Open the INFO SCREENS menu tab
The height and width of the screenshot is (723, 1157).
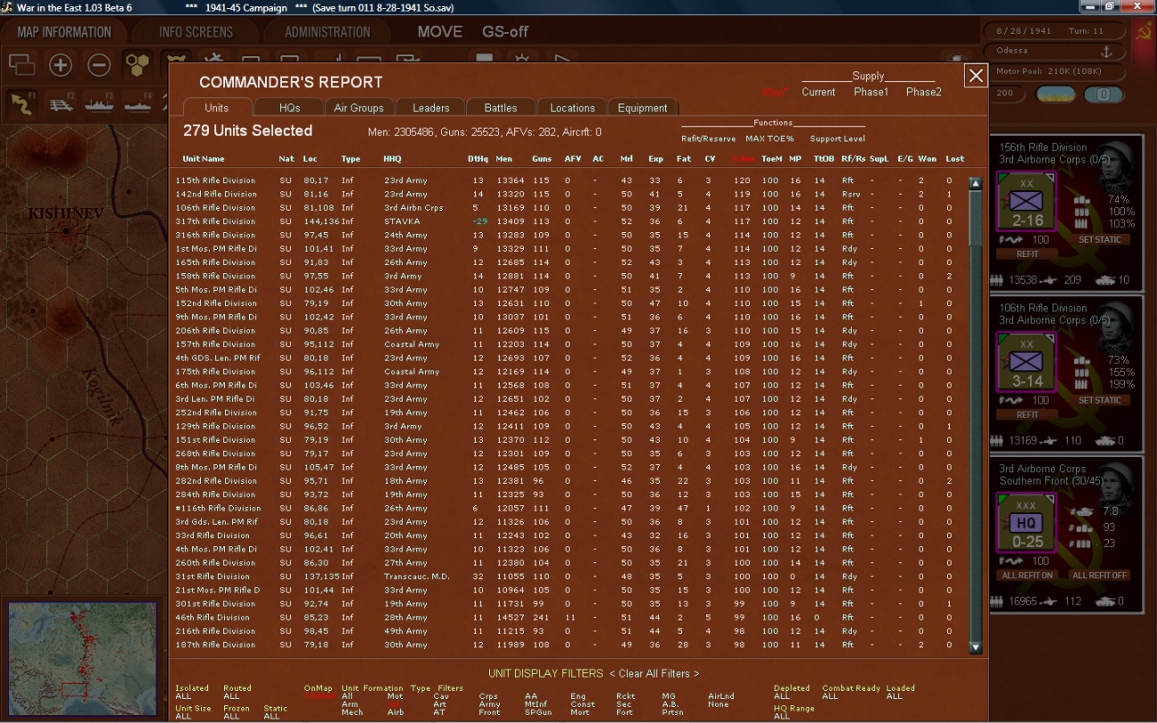click(196, 32)
